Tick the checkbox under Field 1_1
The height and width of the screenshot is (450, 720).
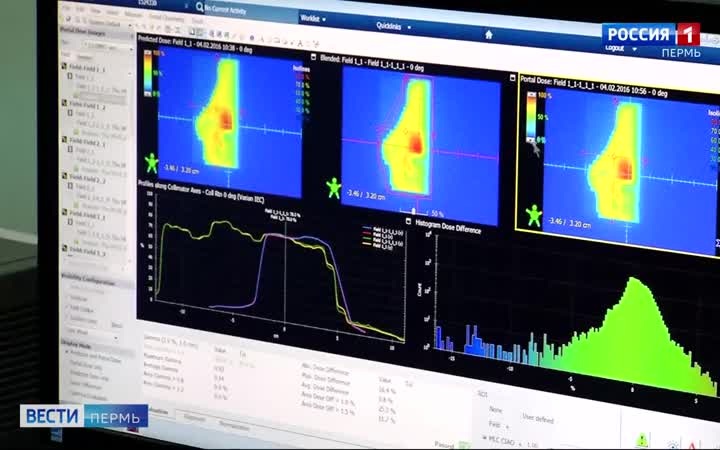[x=70, y=76]
